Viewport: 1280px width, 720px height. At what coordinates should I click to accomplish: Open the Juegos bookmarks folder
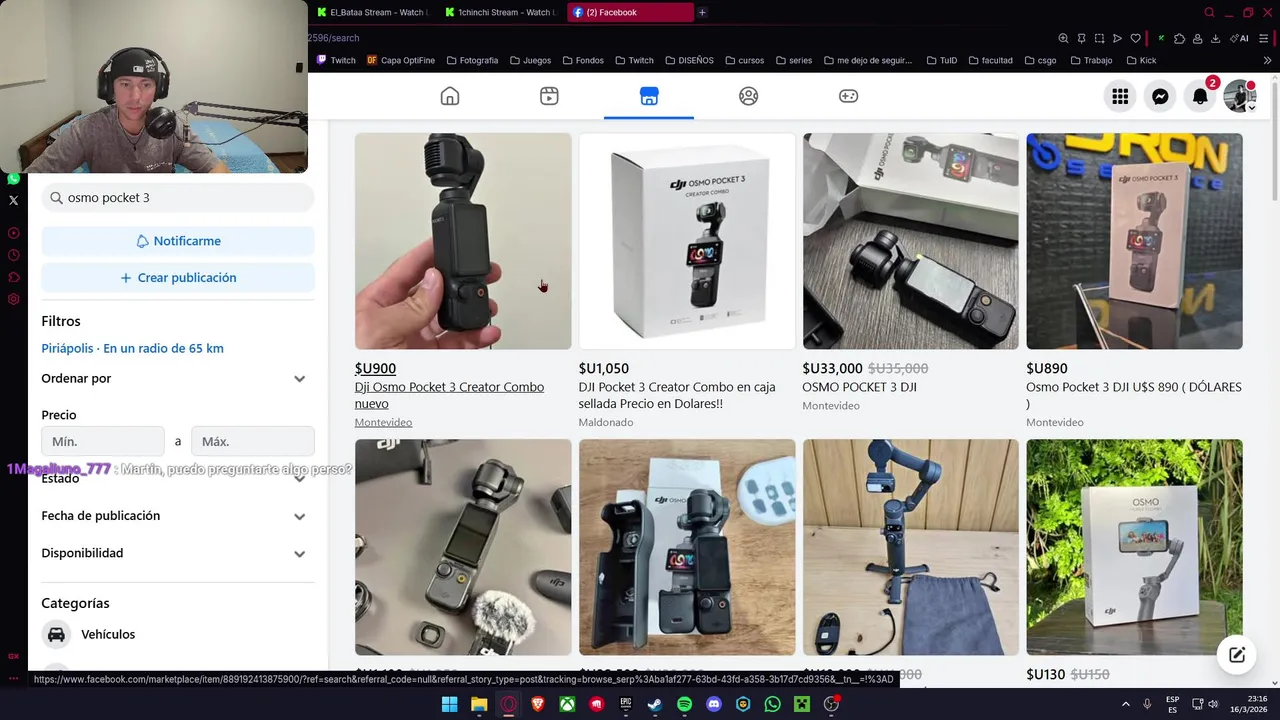tap(530, 60)
